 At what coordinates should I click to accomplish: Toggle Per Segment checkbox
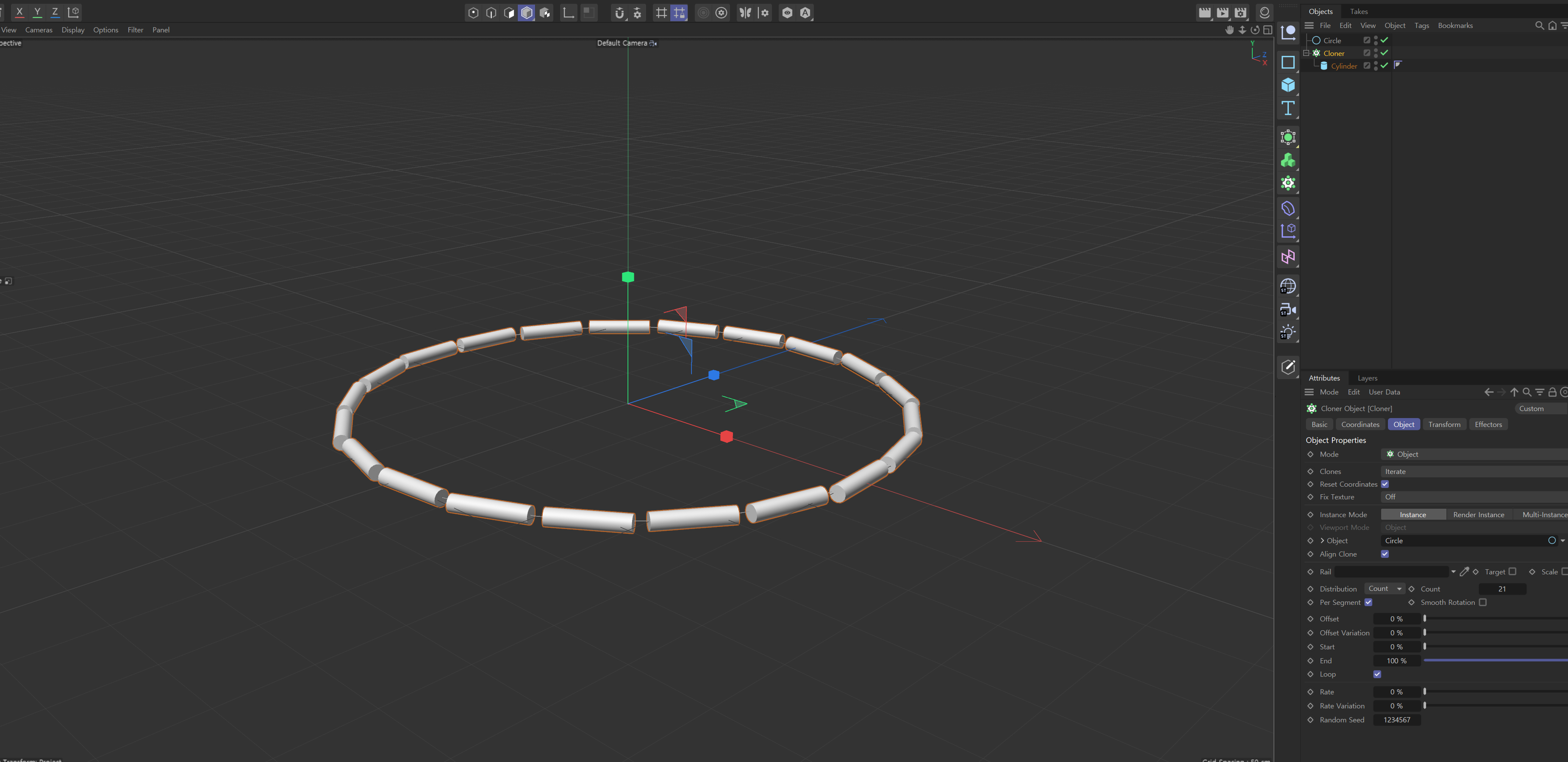1368,603
